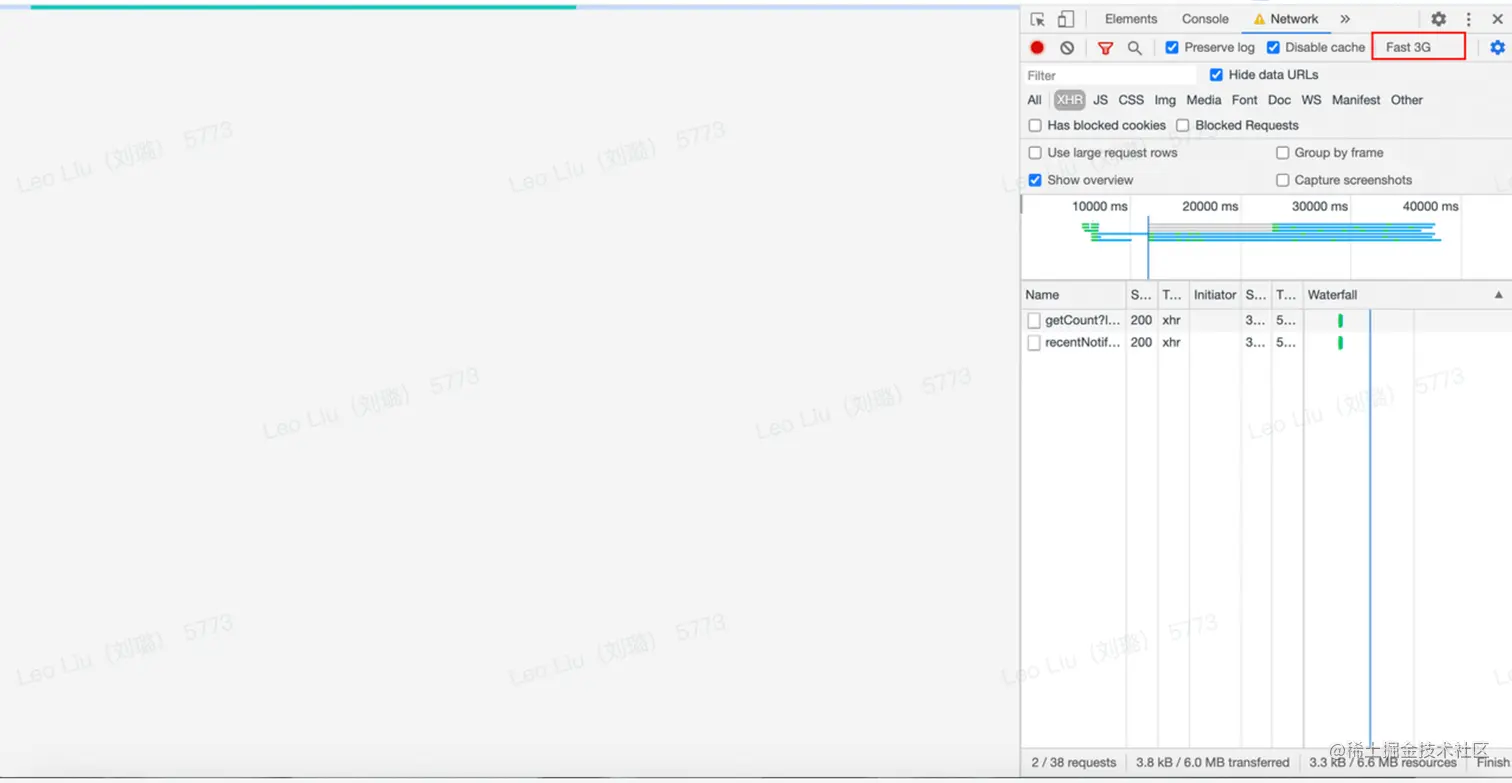Uncheck Show overview
This screenshot has height=783, width=1512.
(x=1035, y=180)
